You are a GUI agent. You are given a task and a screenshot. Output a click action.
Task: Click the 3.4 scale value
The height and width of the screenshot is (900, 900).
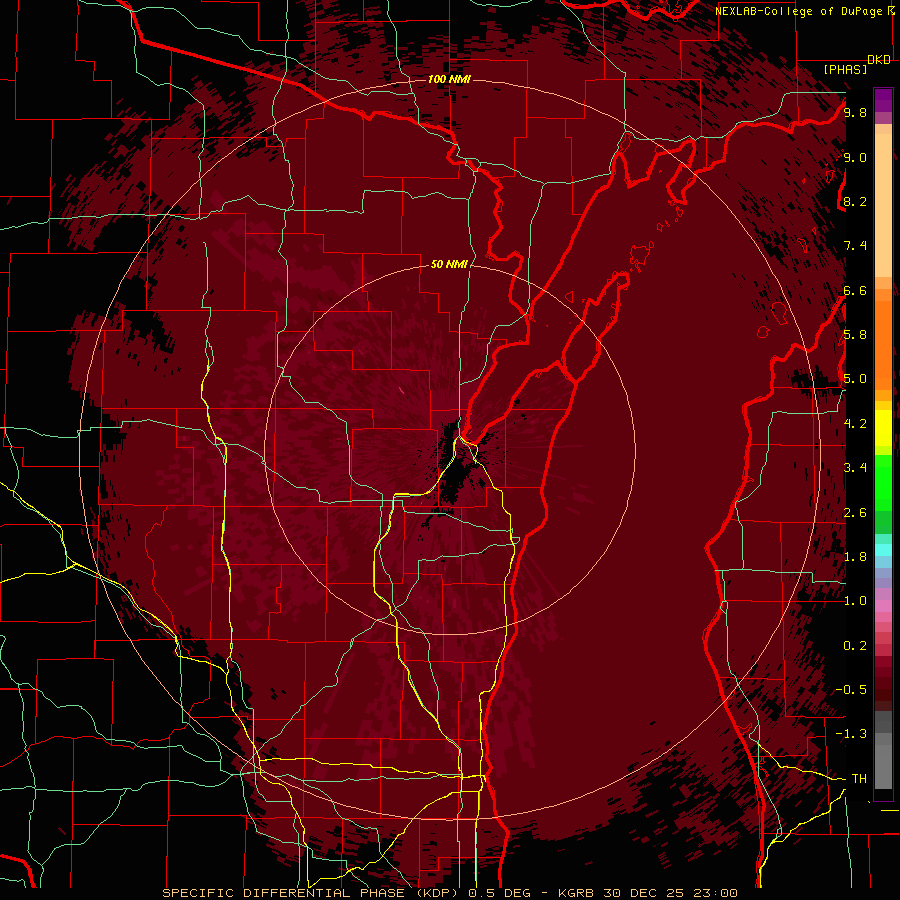click(855, 468)
